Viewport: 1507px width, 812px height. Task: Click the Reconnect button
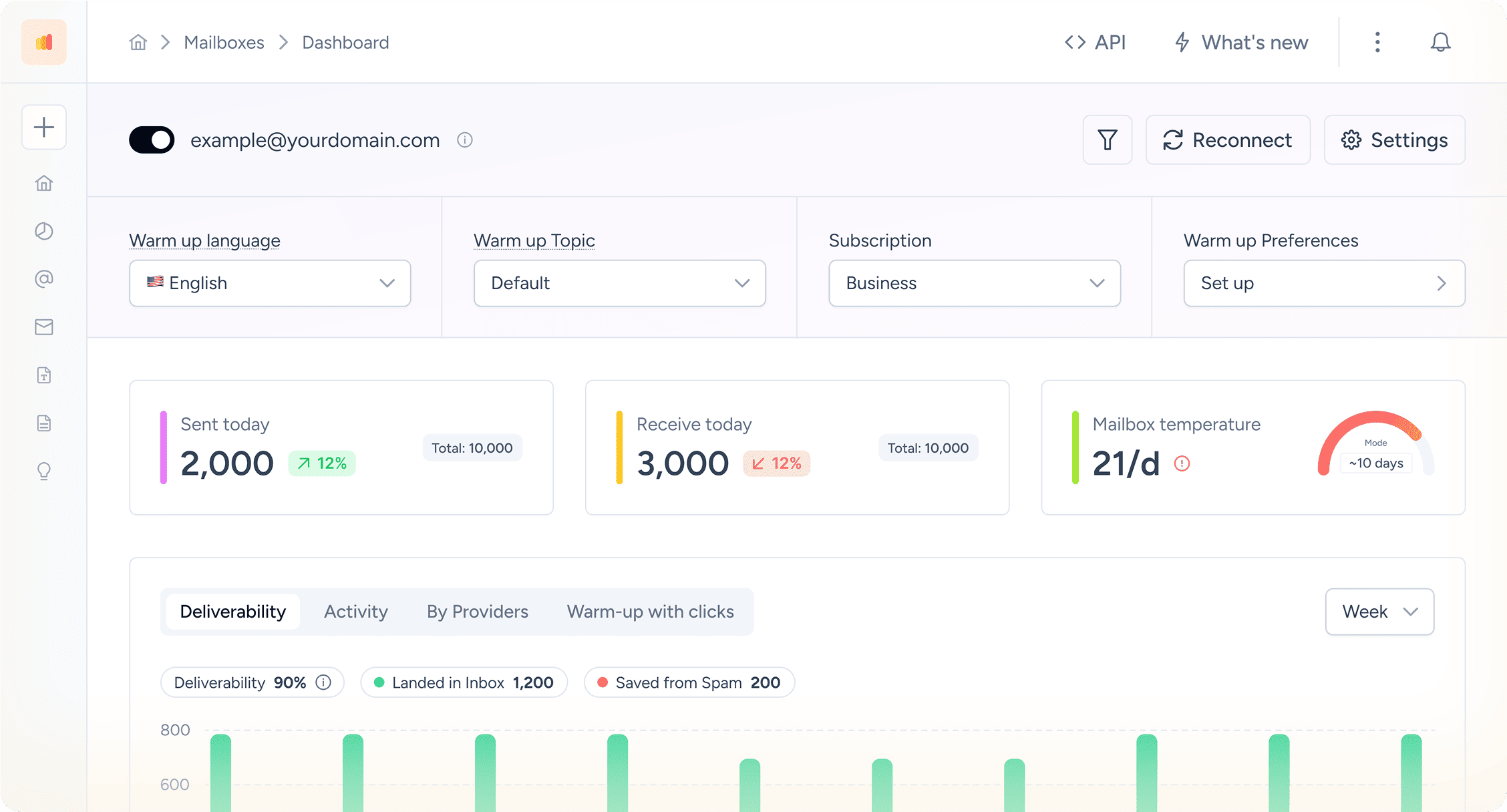(1228, 140)
